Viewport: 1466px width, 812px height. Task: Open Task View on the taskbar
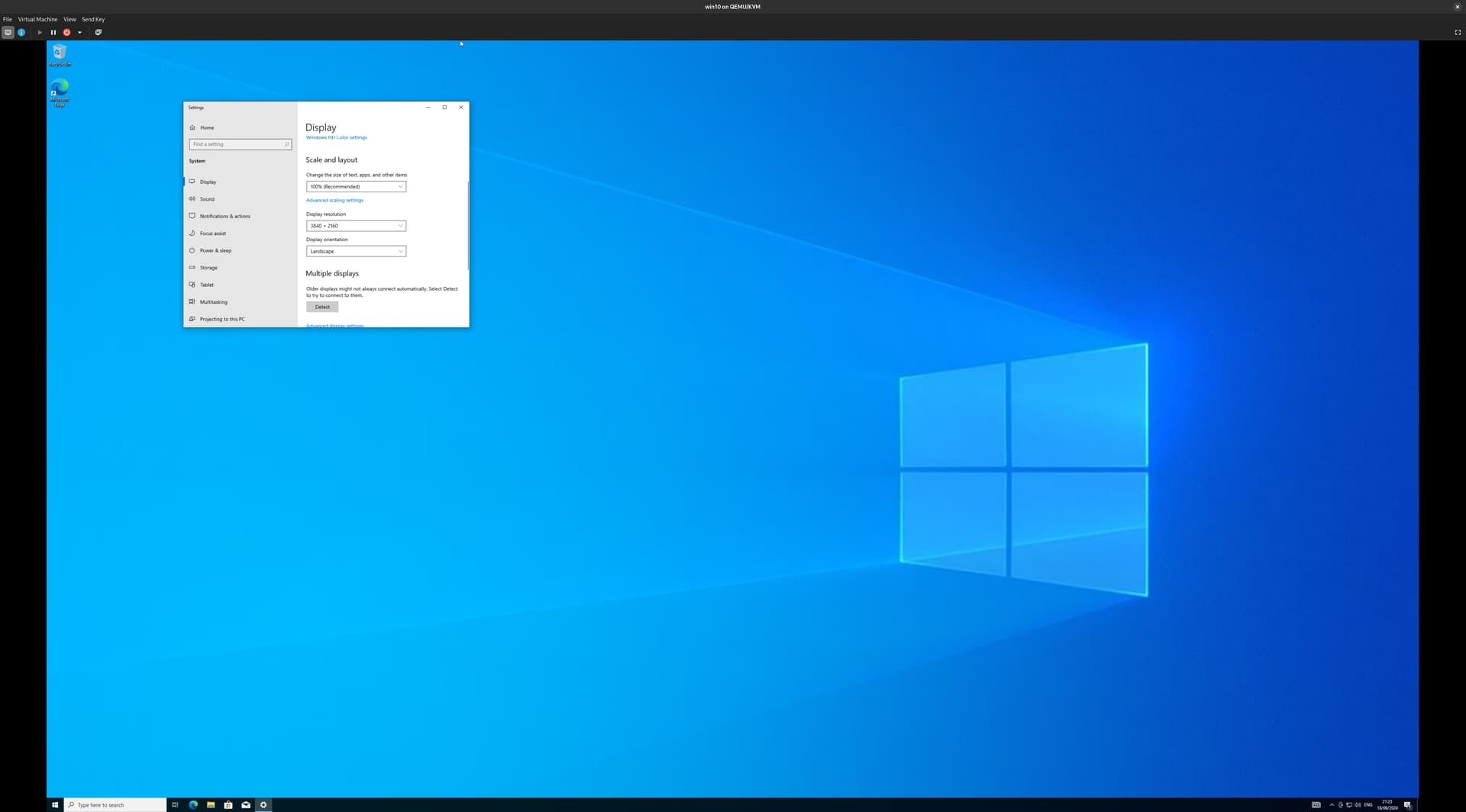click(175, 804)
